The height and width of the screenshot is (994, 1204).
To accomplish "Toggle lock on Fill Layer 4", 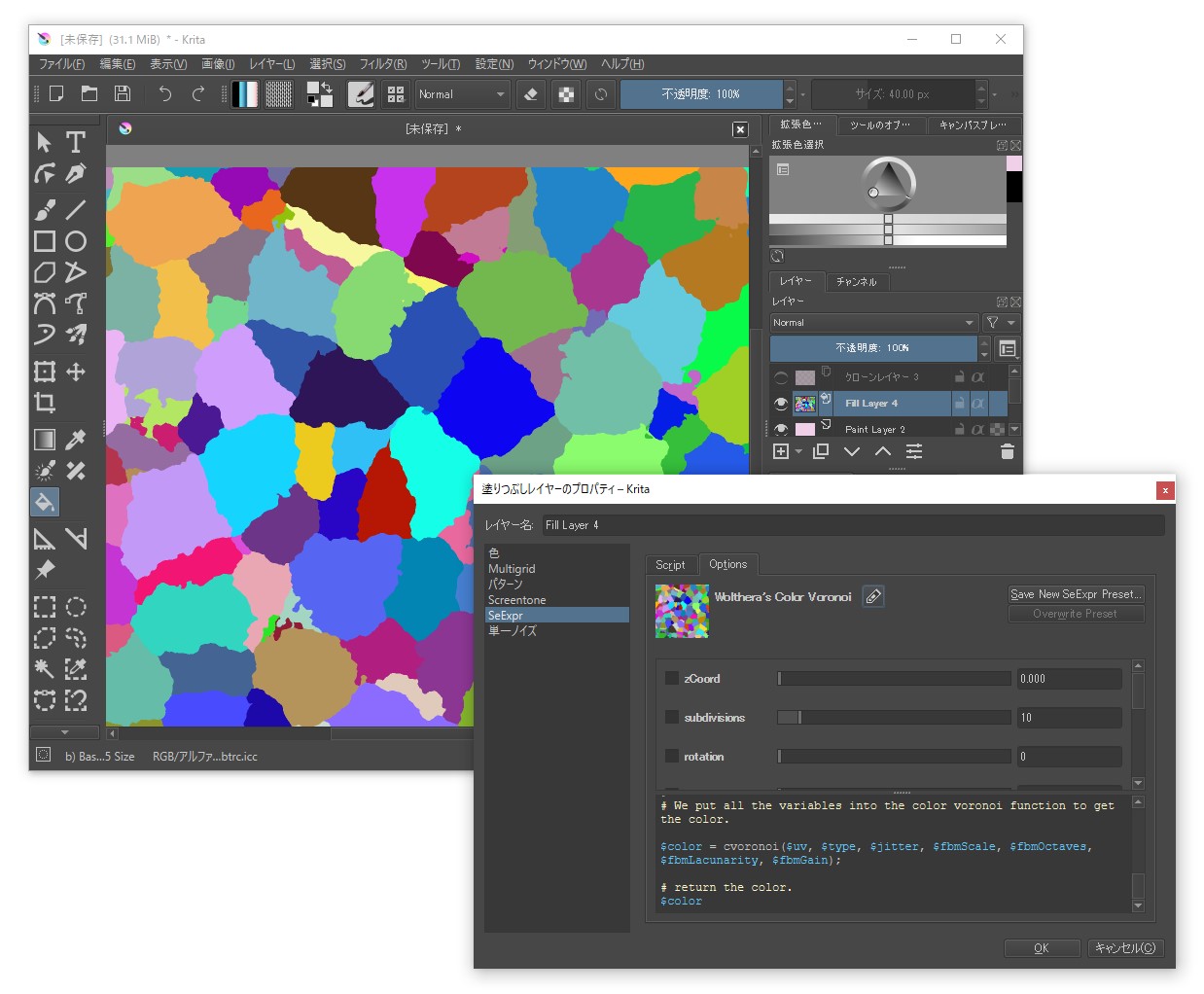I will [x=960, y=403].
